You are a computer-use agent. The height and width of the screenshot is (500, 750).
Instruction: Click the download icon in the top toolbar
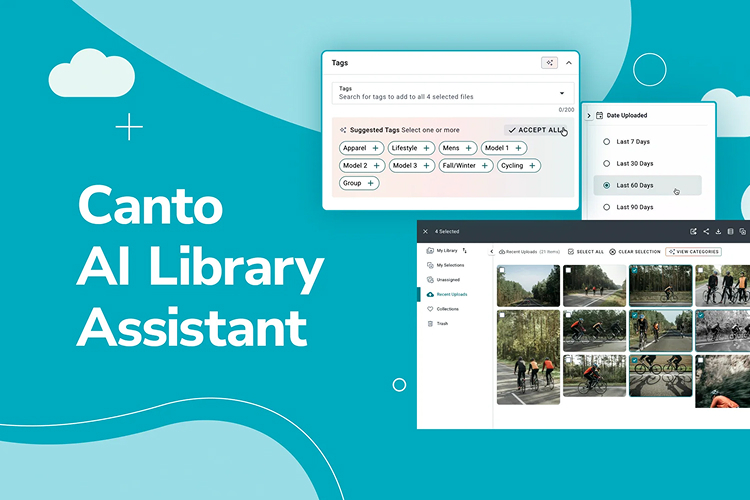[x=718, y=231]
